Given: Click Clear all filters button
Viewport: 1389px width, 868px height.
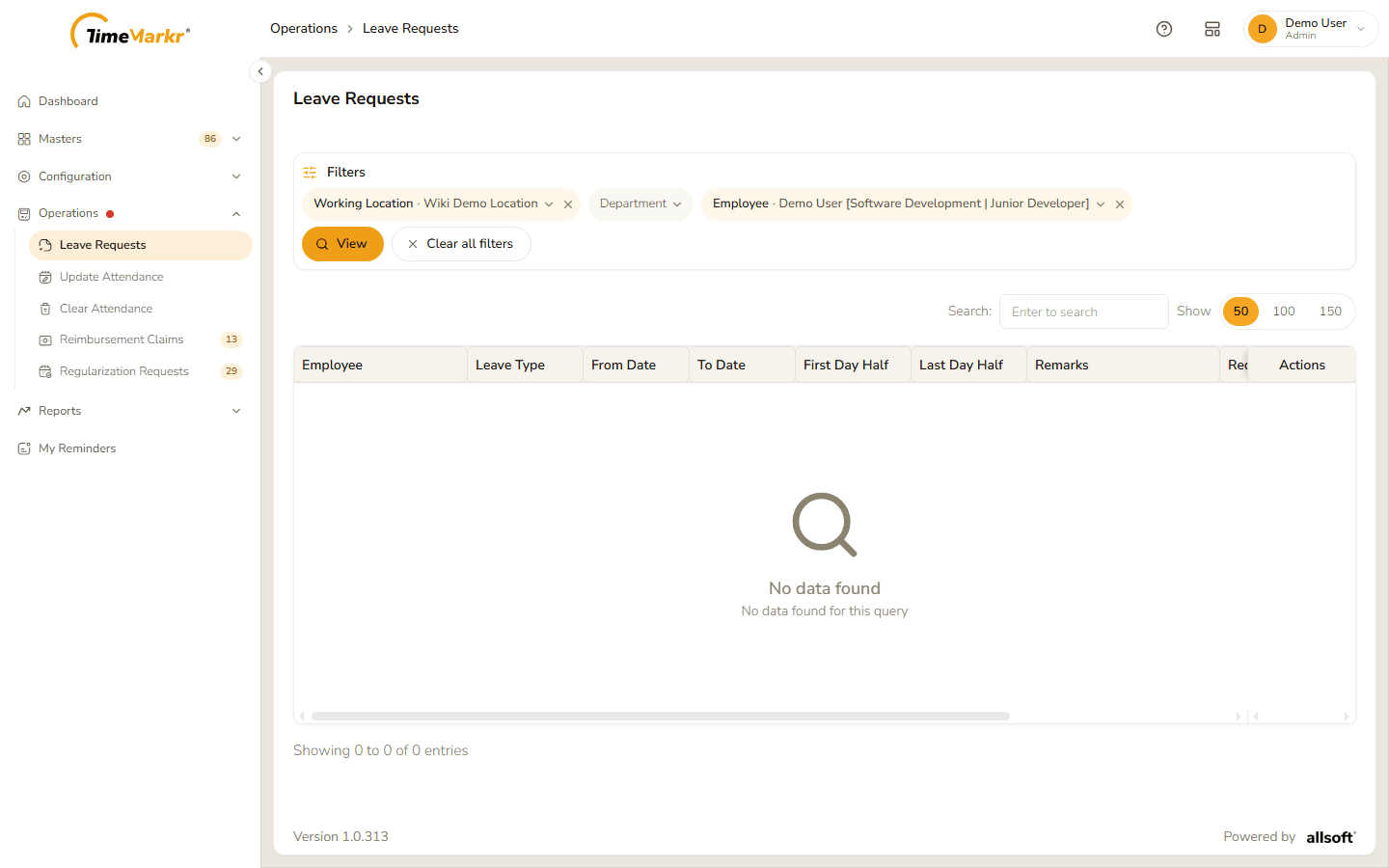Looking at the screenshot, I should [461, 244].
